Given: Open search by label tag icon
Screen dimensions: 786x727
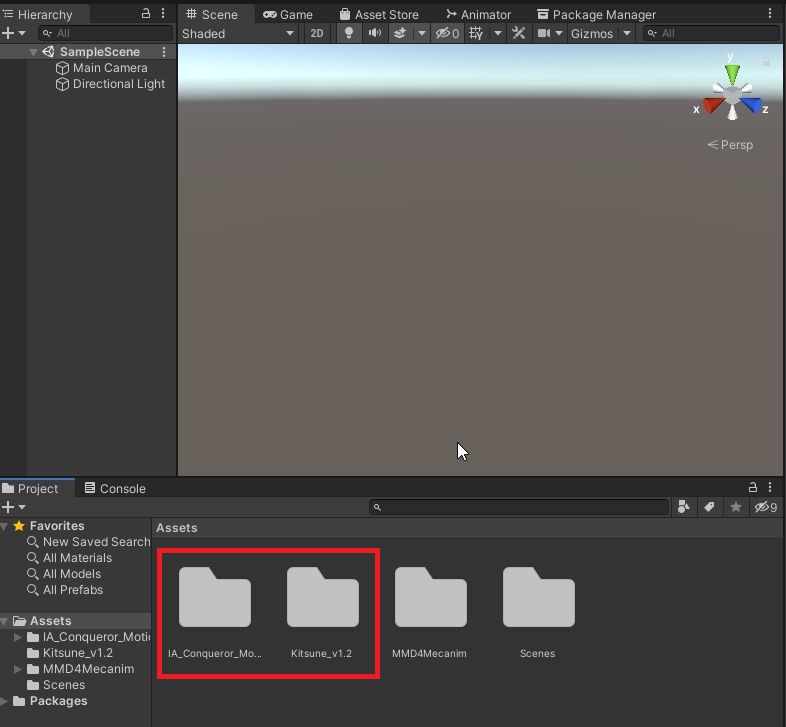Looking at the screenshot, I should tap(709, 507).
